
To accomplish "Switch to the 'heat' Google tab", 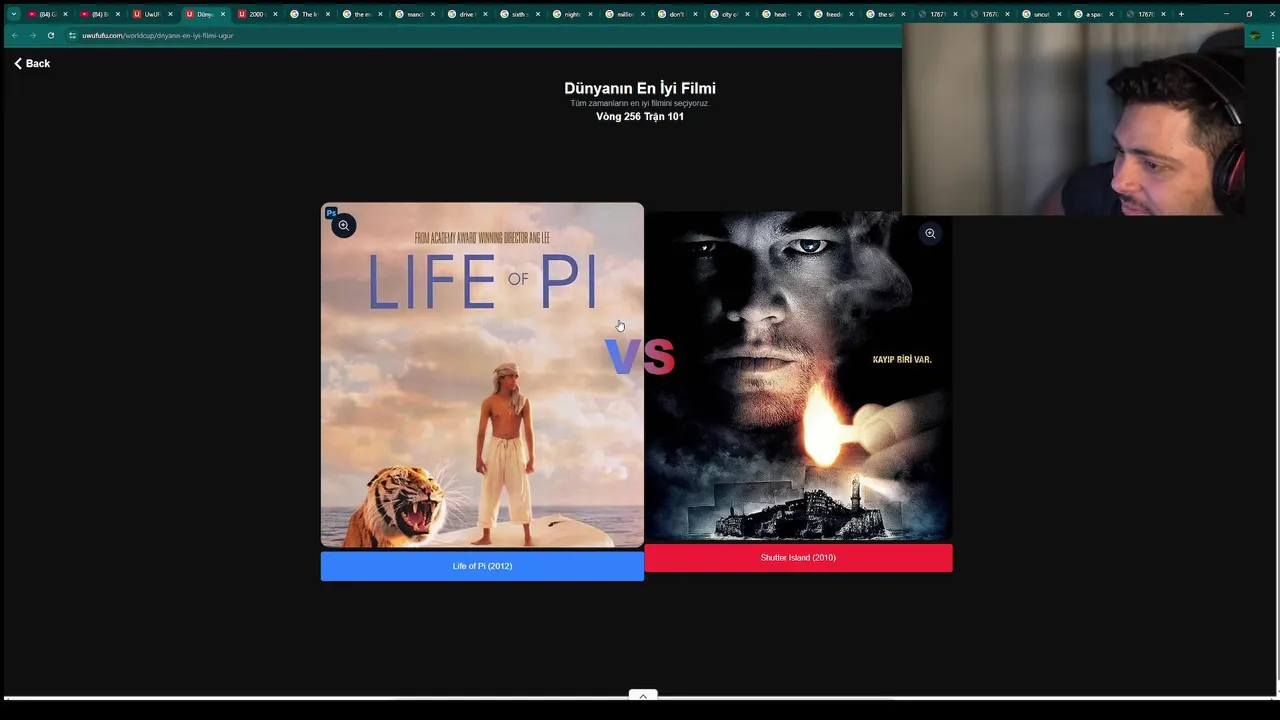I will click(779, 14).
